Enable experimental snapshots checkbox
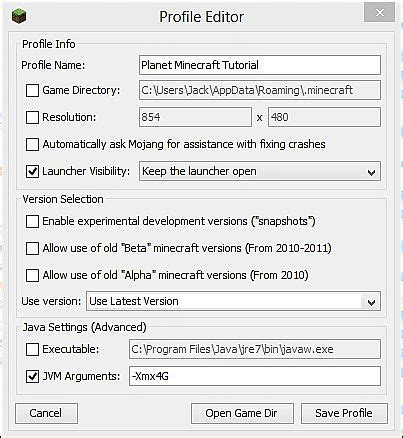 tap(32, 221)
